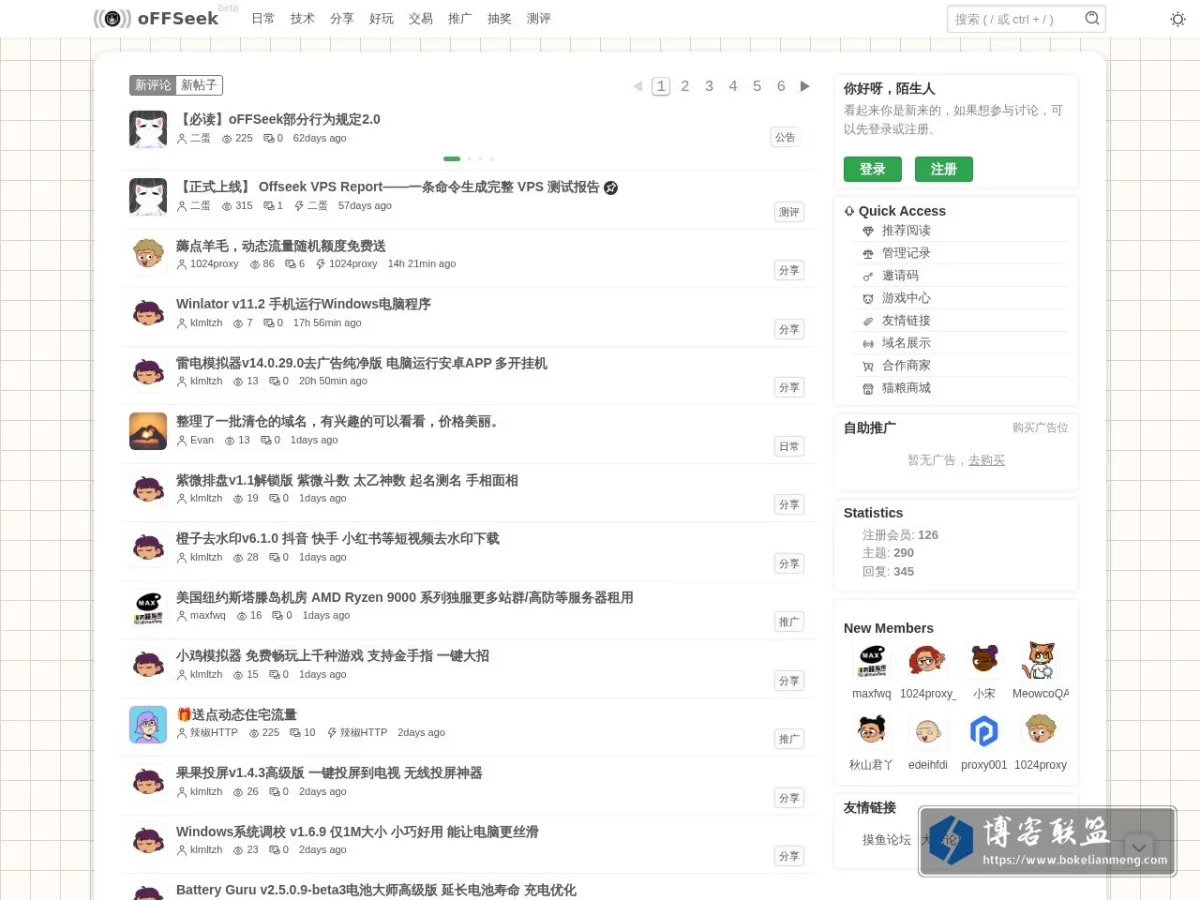Select page 1 in pagination
The width and height of the screenshot is (1200, 900).
click(661, 86)
